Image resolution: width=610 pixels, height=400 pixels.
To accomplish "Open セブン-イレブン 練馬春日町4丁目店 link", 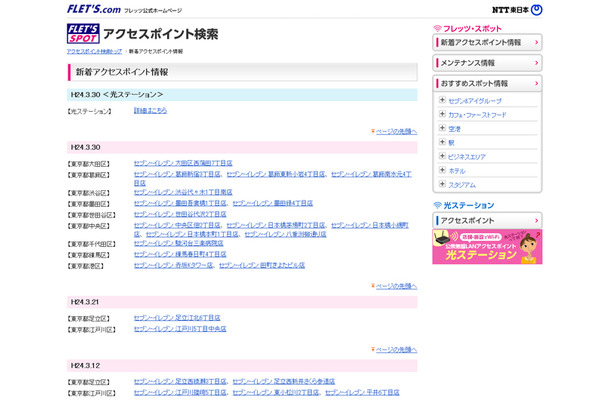I will tap(180, 254).
